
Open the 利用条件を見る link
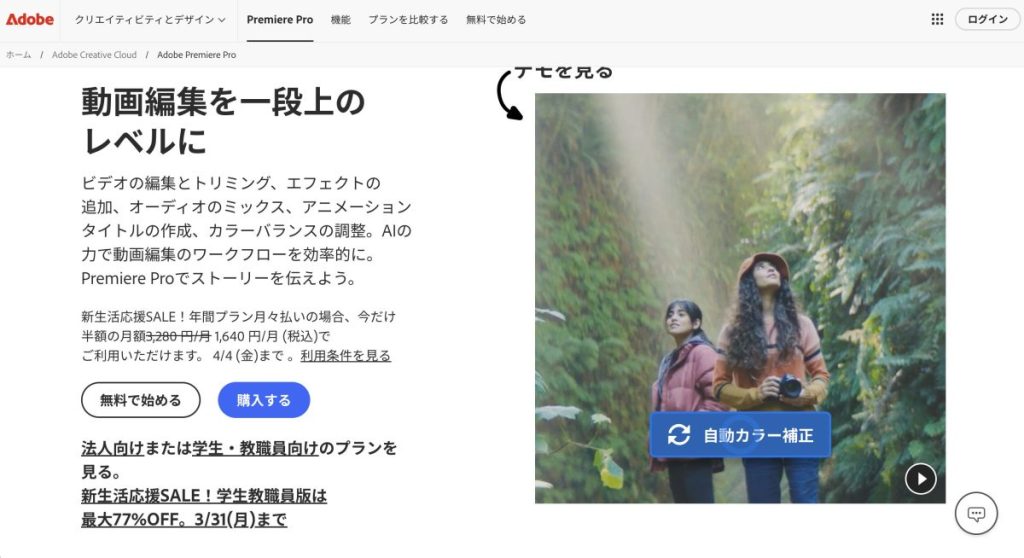pos(345,356)
